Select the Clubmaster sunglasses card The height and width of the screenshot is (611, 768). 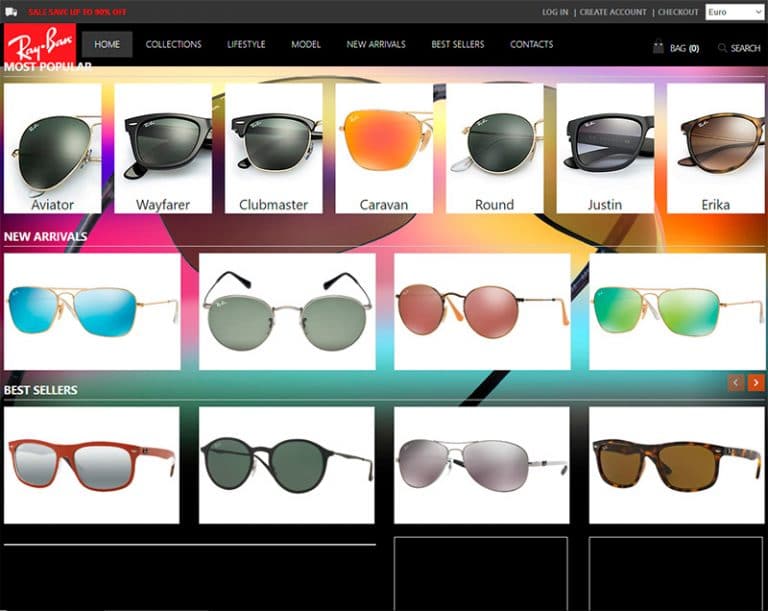273,148
